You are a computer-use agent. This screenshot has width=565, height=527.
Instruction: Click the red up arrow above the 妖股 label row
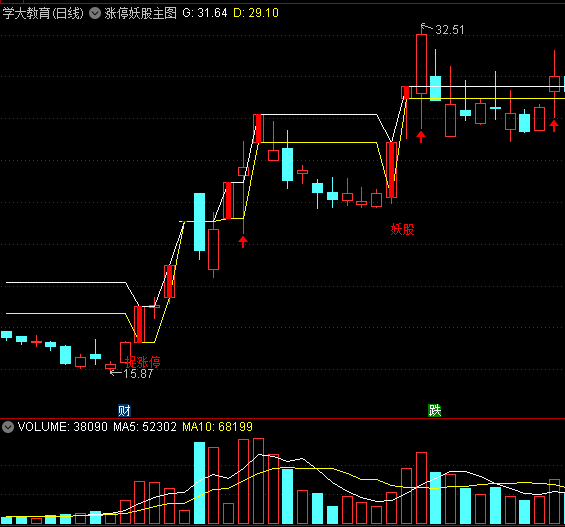[243, 241]
